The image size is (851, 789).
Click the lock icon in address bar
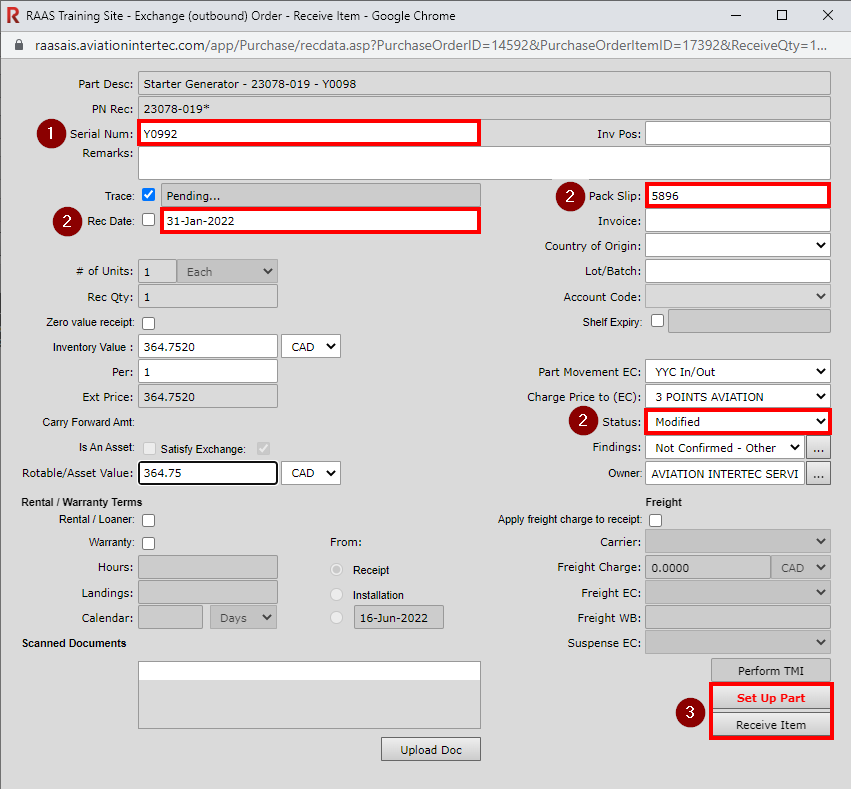click(x=17, y=46)
